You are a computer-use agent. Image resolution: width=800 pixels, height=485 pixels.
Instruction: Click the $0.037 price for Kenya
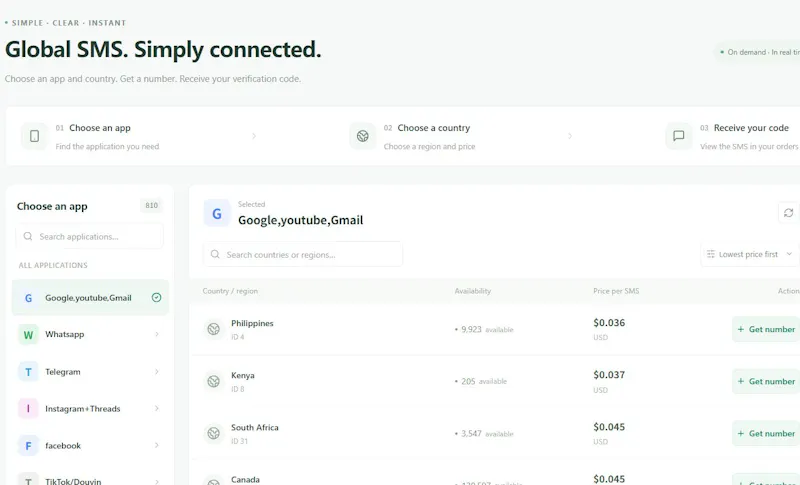pos(609,375)
